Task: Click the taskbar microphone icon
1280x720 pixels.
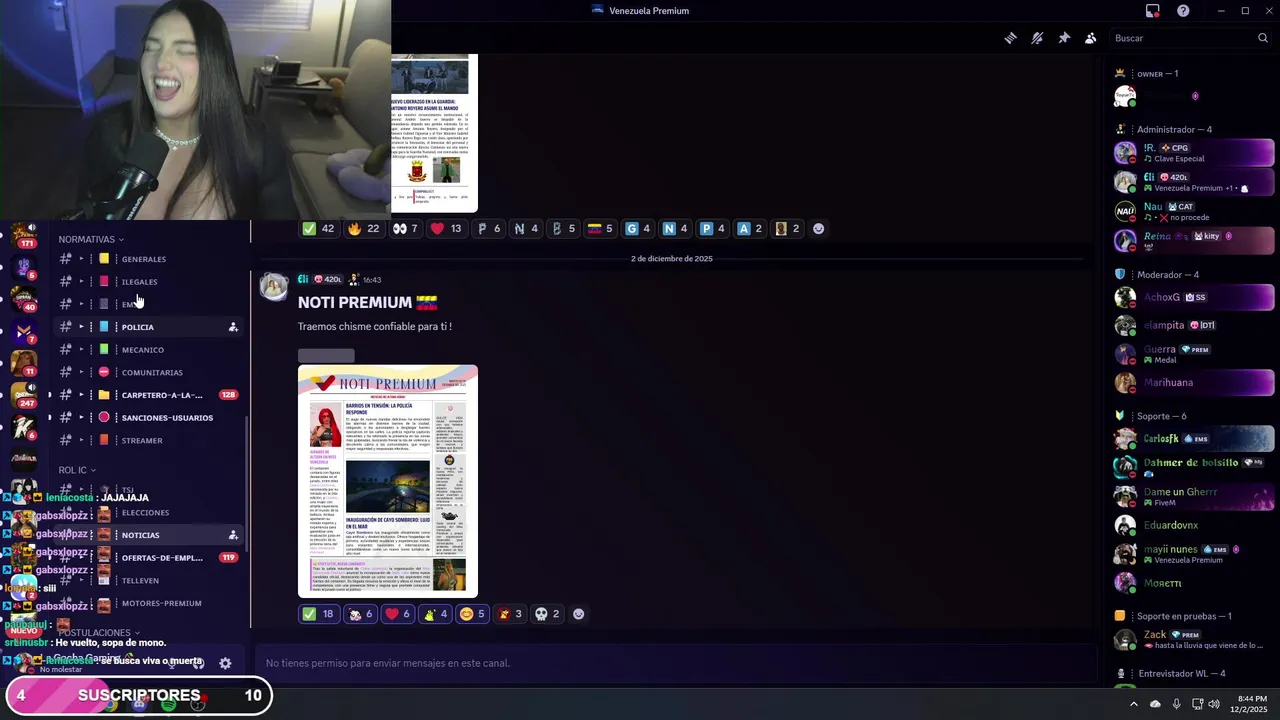Action: 1176,704
